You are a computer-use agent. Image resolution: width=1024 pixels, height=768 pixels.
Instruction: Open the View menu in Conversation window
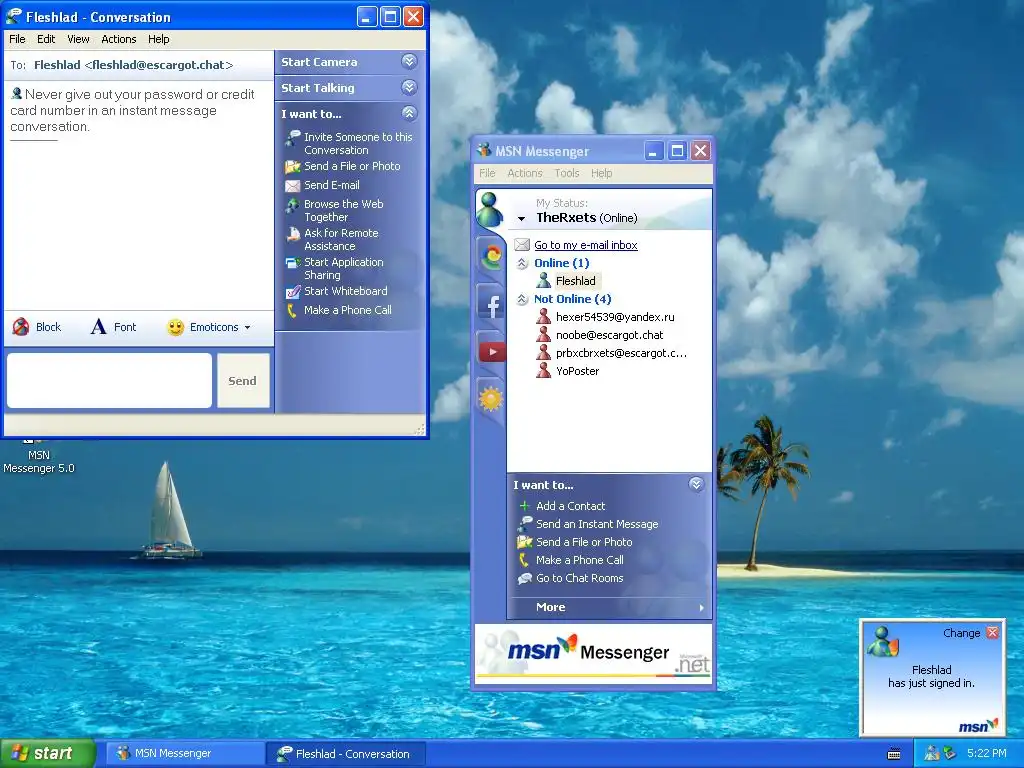pyautogui.click(x=78, y=39)
